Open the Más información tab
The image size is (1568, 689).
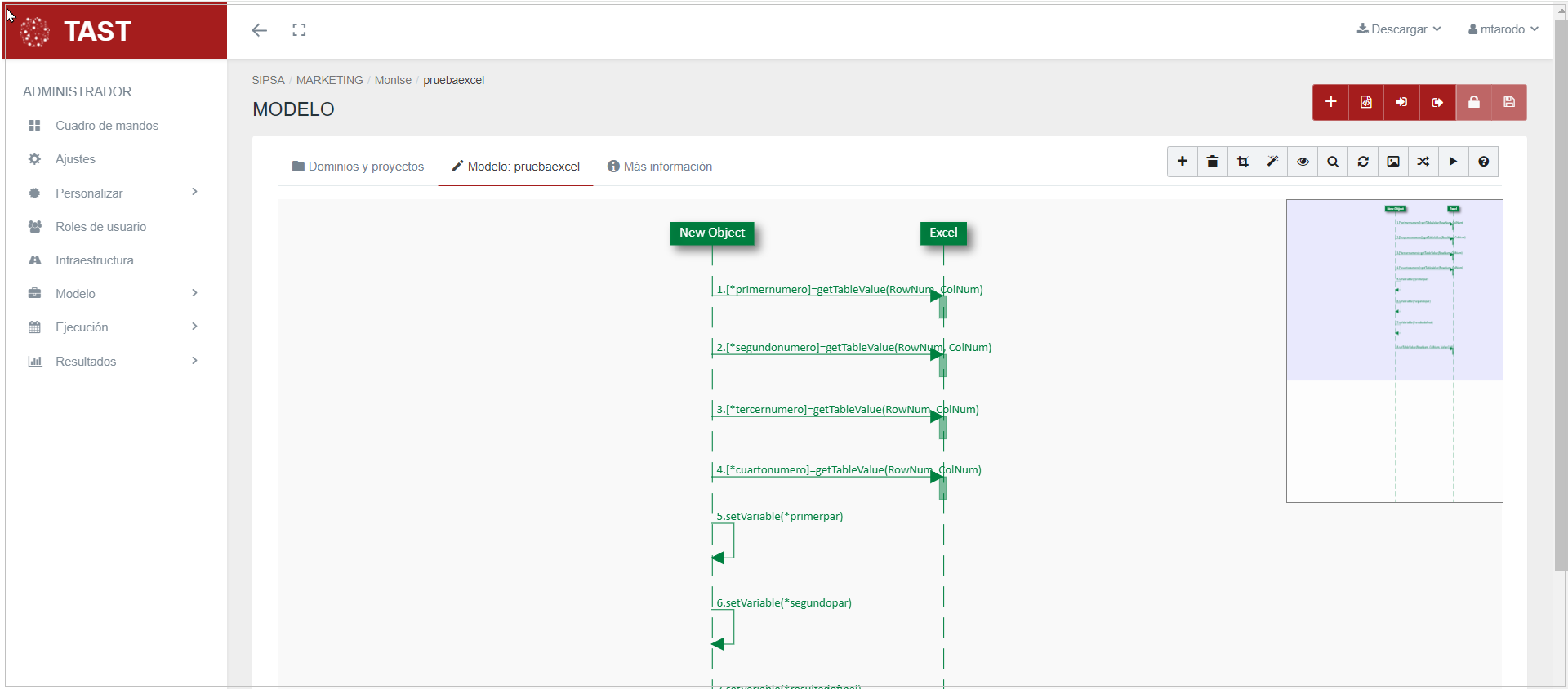coord(660,167)
